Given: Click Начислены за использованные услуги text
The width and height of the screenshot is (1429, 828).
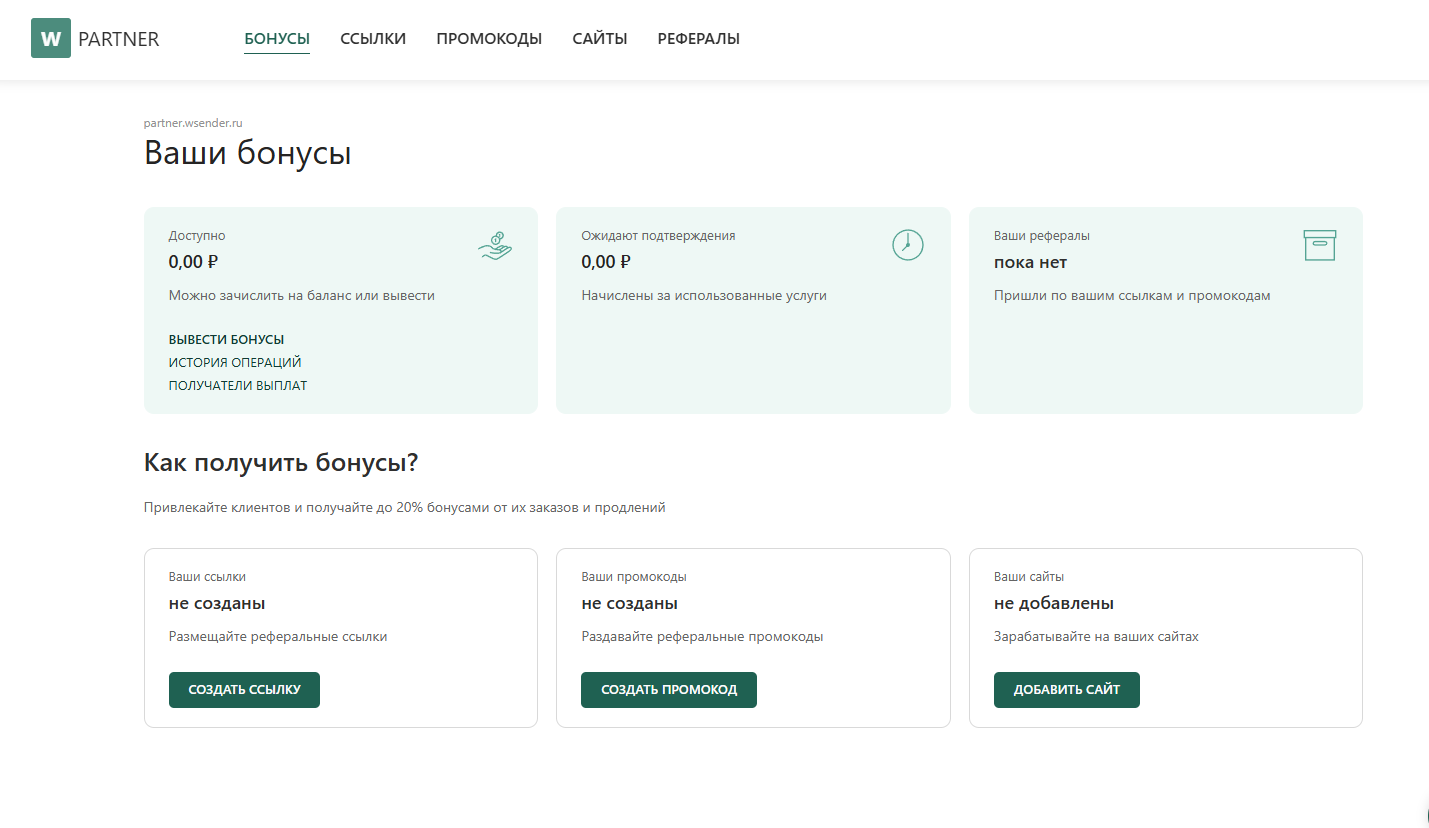Looking at the screenshot, I should tap(704, 296).
